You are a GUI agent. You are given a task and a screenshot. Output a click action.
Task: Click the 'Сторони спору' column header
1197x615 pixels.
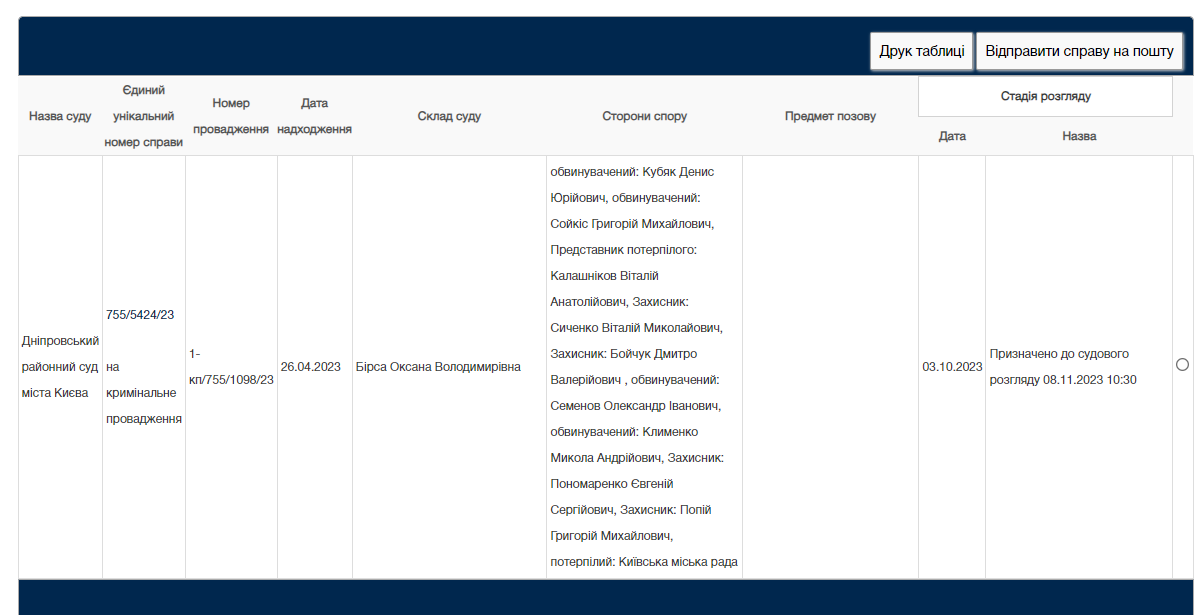[x=644, y=116]
